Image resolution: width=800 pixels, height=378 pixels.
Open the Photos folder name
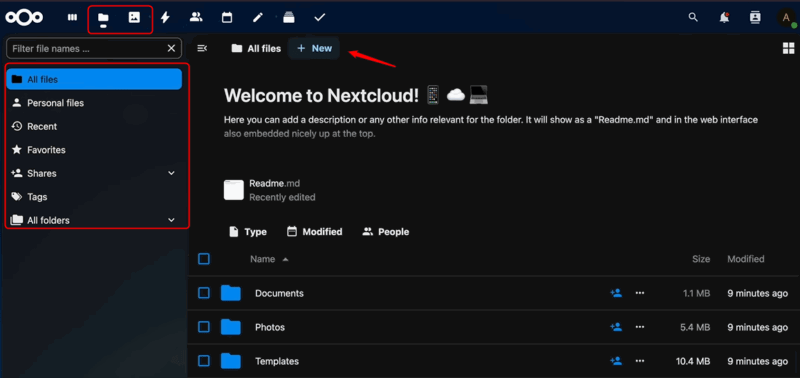point(270,327)
